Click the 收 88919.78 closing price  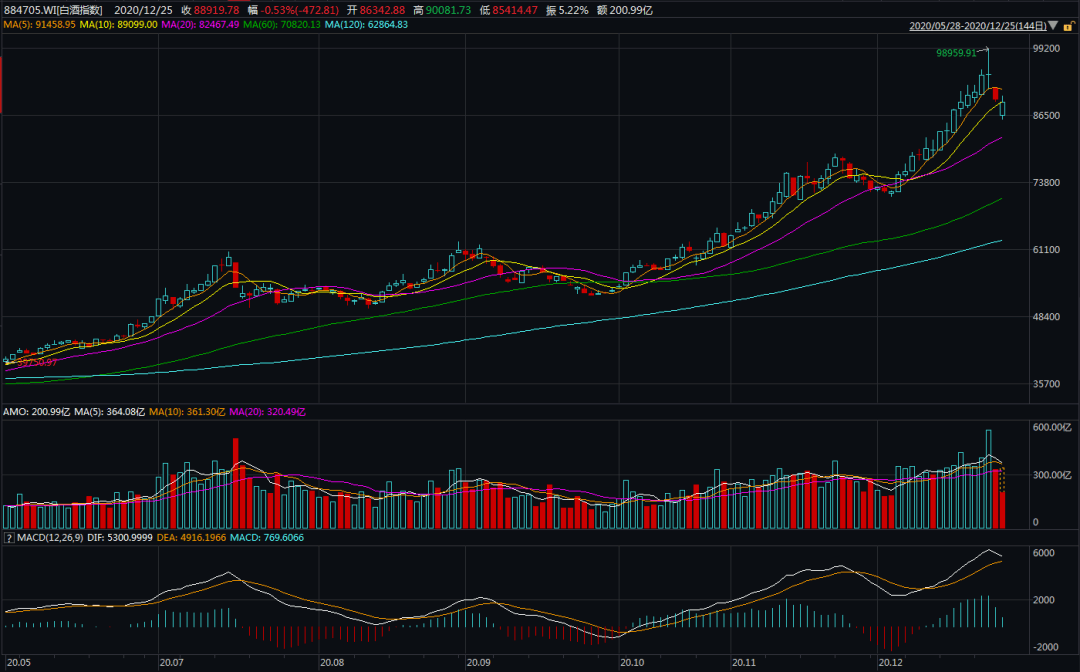[x=210, y=10]
